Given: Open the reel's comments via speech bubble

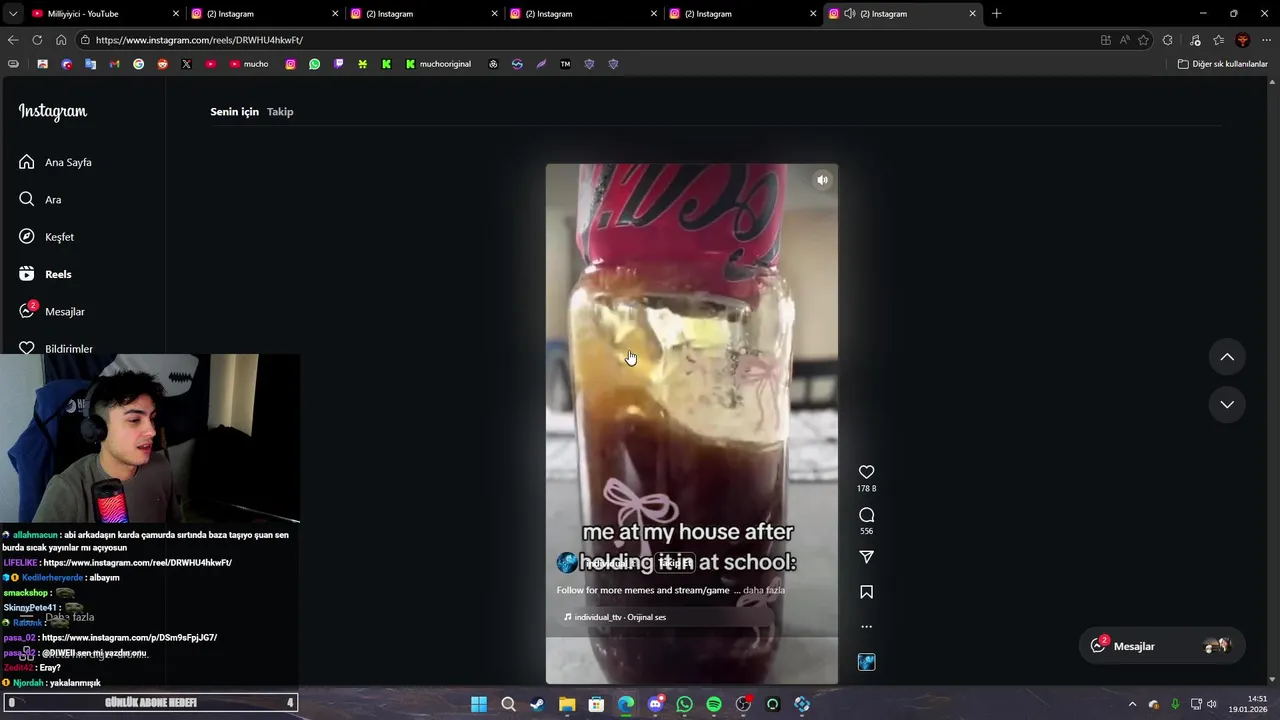Looking at the screenshot, I should pos(867,515).
